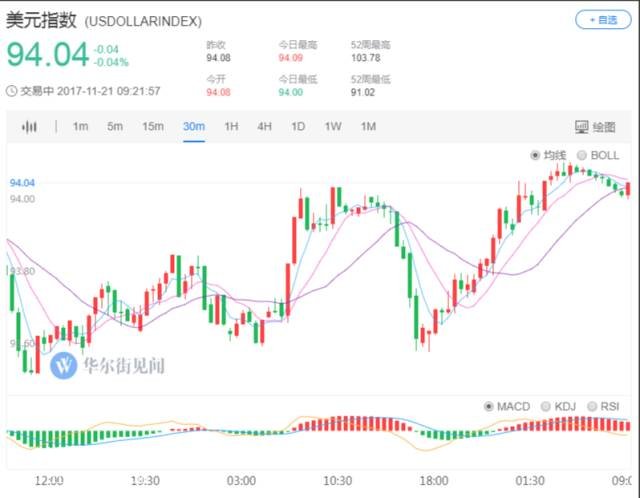Select the RSI indicator radio
640x498 pixels.
(x=592, y=407)
